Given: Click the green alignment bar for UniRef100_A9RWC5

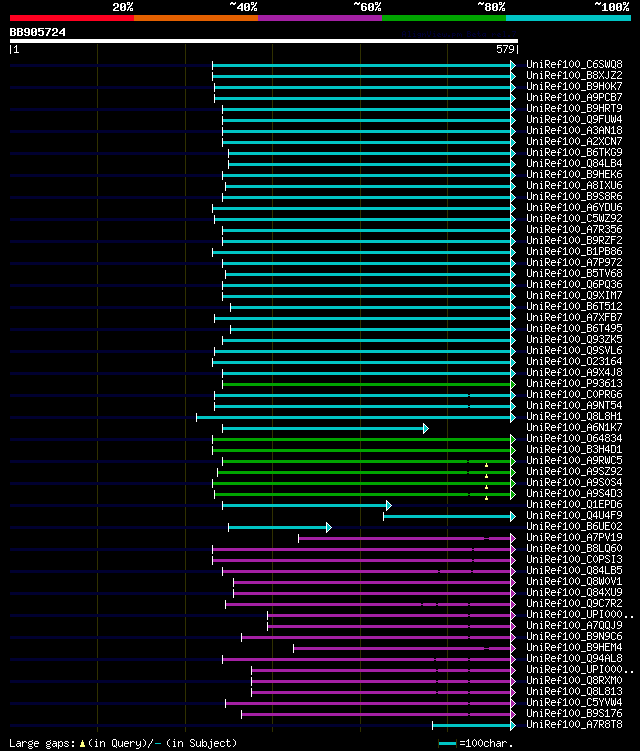Looking at the screenshot, I should (368, 462).
